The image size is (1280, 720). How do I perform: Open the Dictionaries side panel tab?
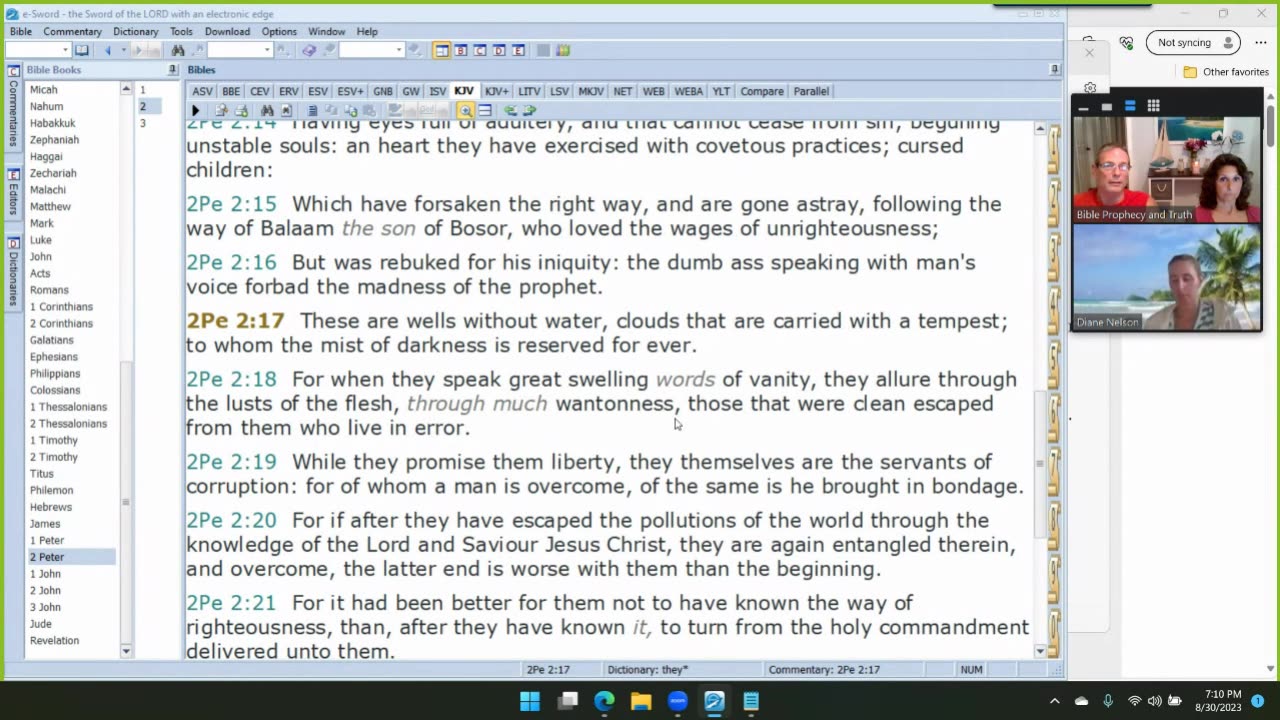pos(13,272)
